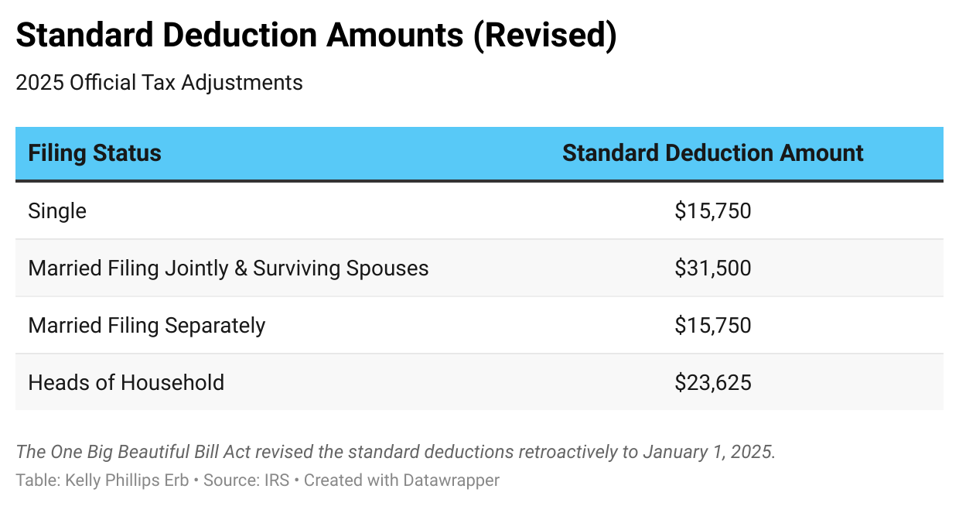Click the "Standard Deduction Amount" column header

712,153
